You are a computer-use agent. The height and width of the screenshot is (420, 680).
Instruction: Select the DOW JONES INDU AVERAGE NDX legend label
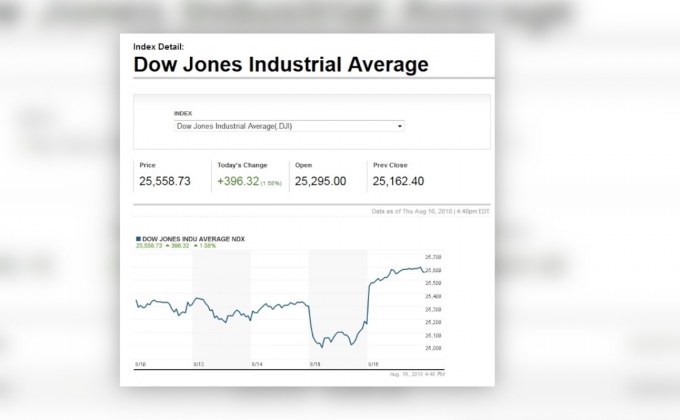[x=194, y=239]
